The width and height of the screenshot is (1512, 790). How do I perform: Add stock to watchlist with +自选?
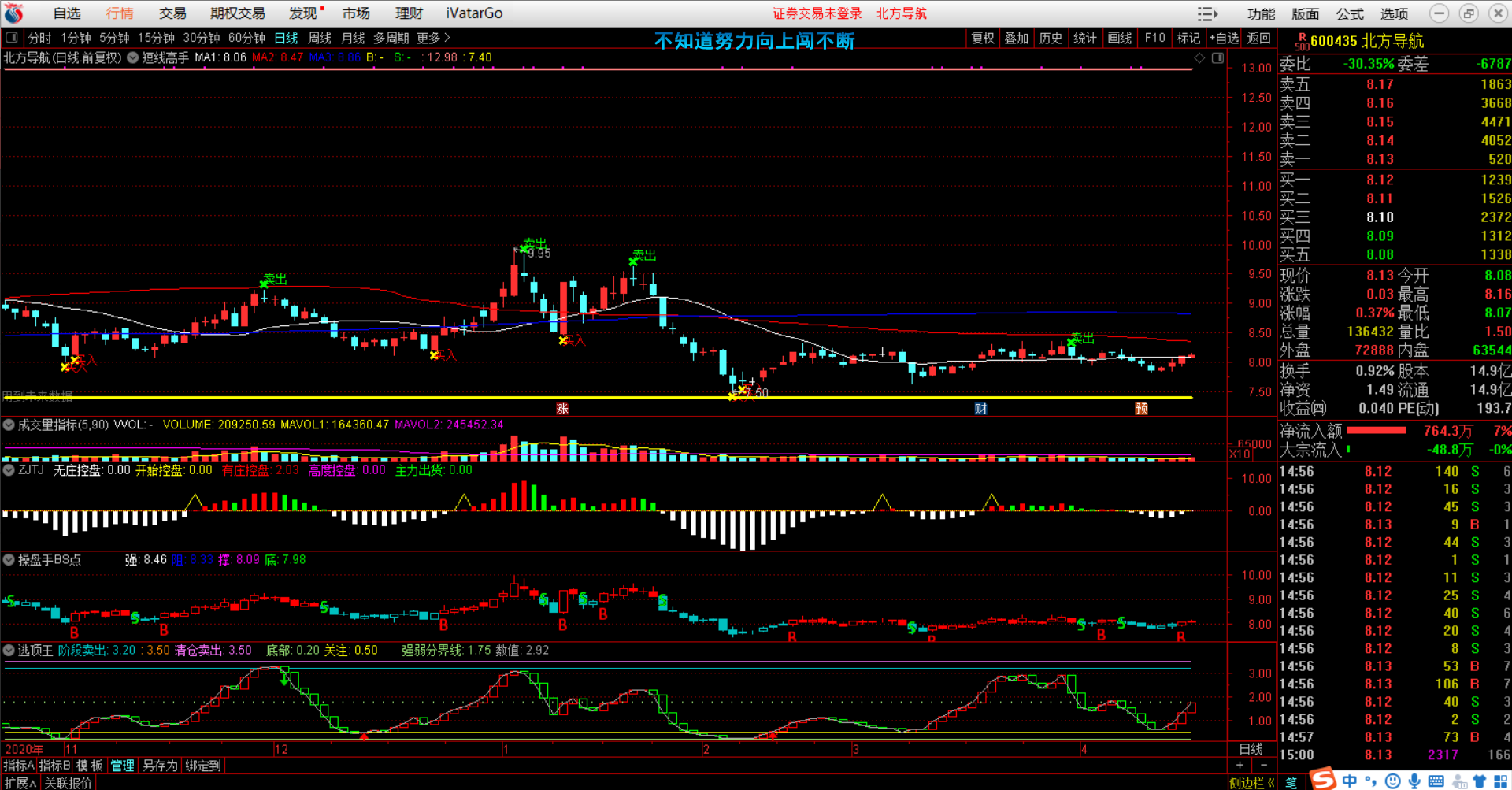coord(1224,38)
